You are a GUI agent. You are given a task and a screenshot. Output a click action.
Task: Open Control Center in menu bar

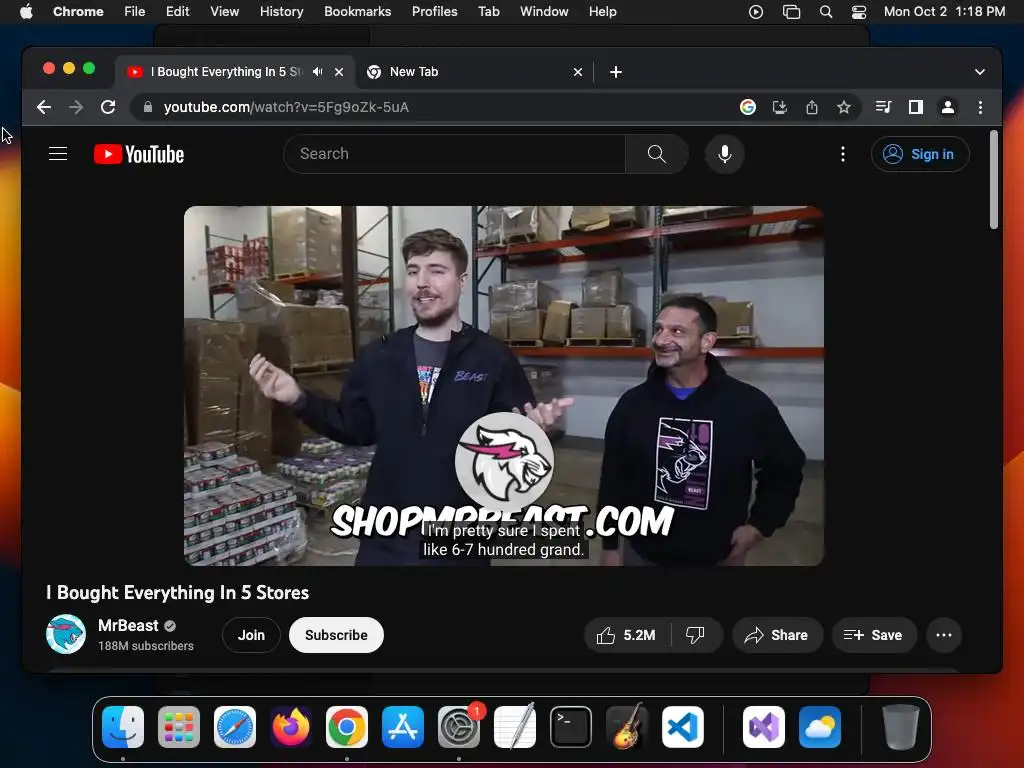coord(859,12)
